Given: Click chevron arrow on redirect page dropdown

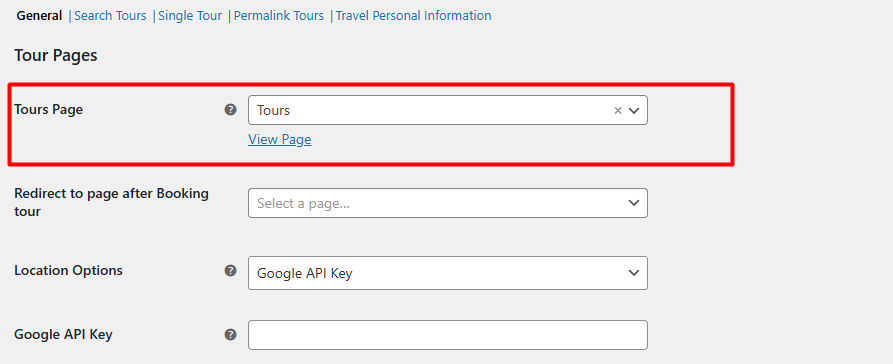Looking at the screenshot, I should pos(634,203).
